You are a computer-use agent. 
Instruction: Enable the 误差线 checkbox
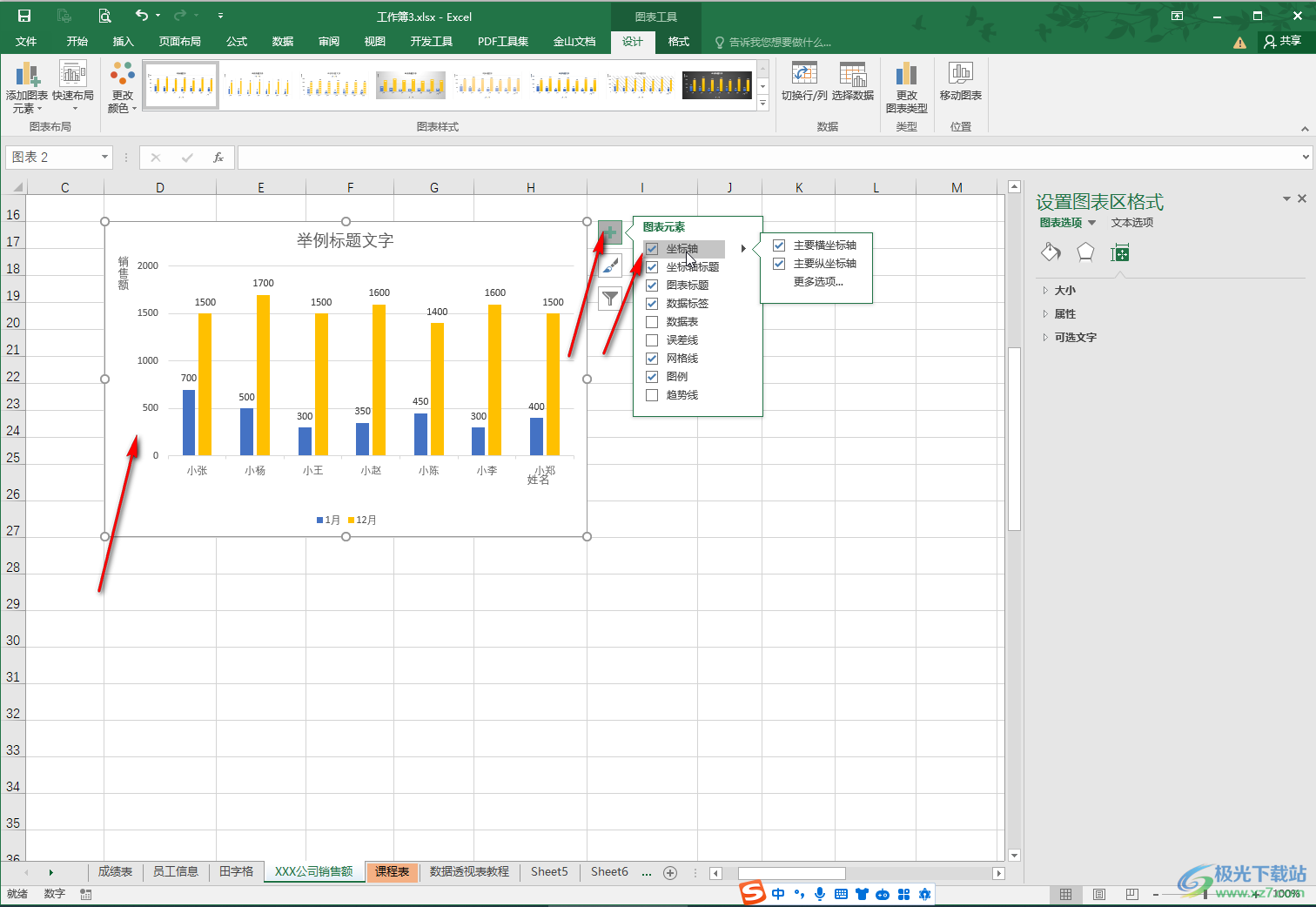click(x=652, y=340)
